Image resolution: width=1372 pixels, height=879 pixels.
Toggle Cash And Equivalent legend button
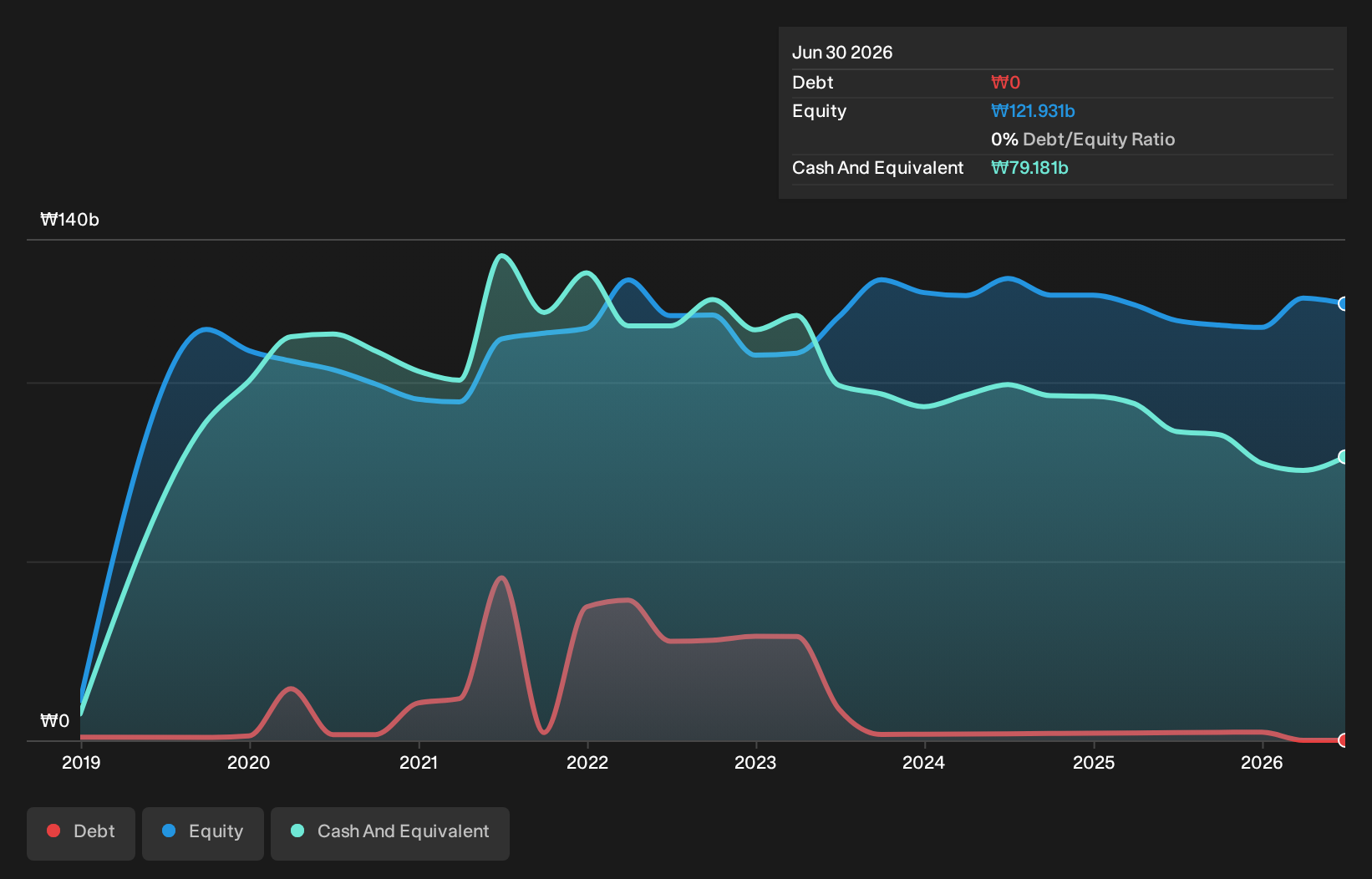(x=390, y=833)
